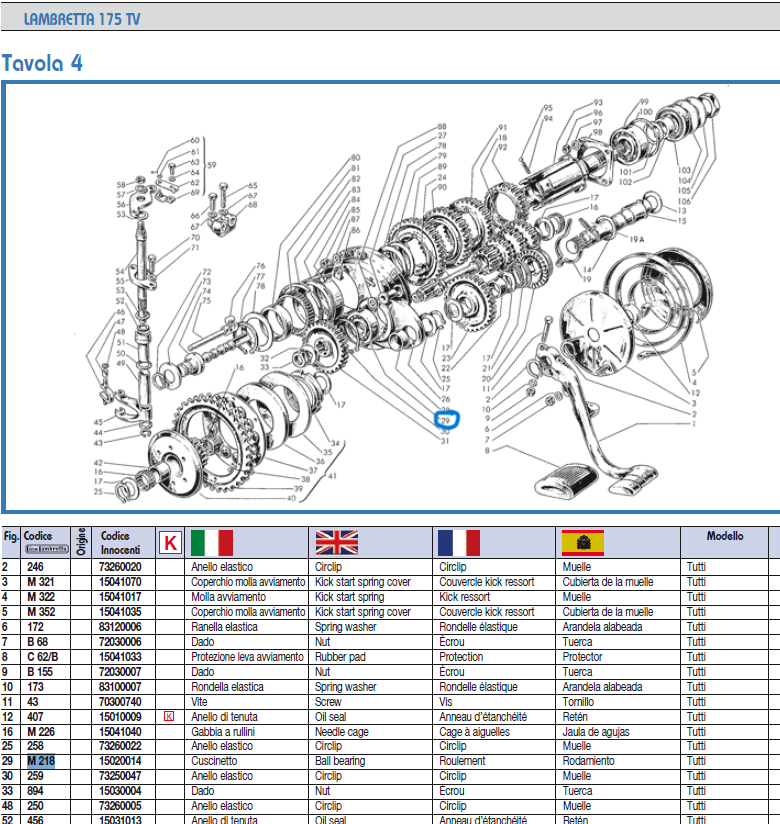Click the LAMBRETTA 175 TV title
780x824 pixels.
click(82, 19)
